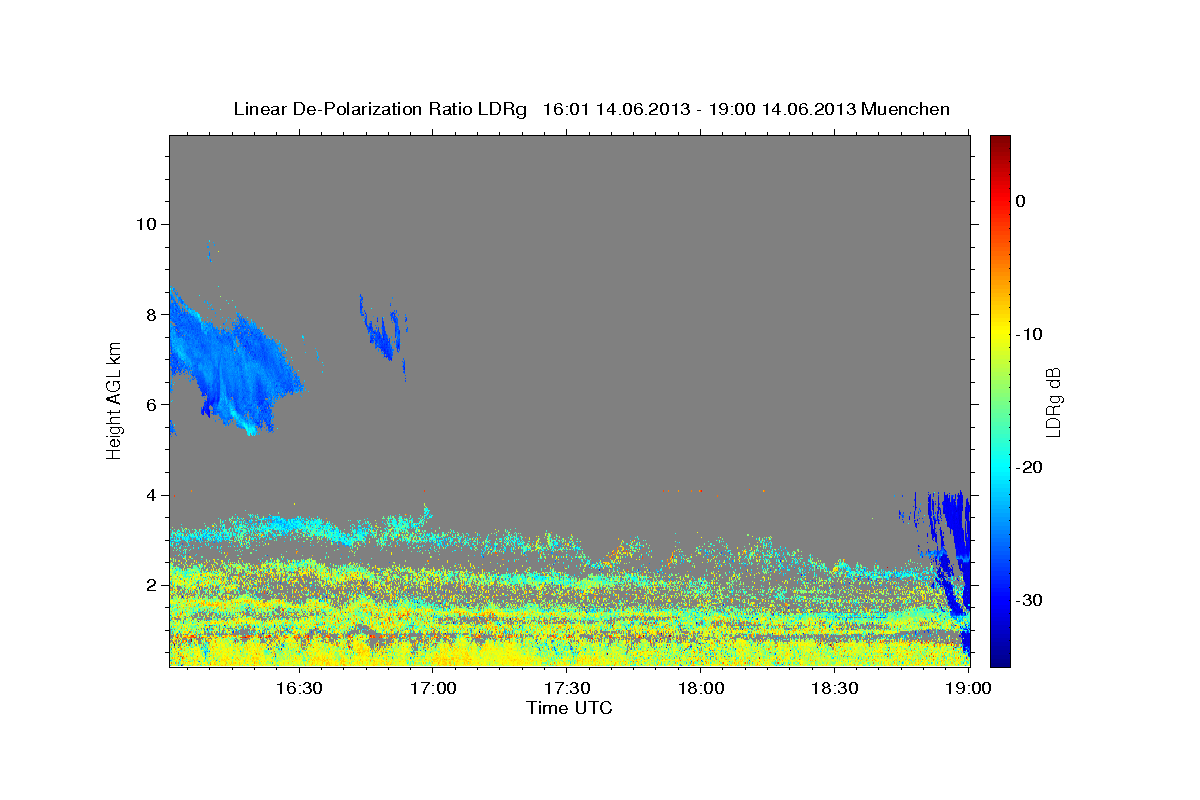
Task: Click the dark blue bottom of the colorbar
Action: point(1000,655)
